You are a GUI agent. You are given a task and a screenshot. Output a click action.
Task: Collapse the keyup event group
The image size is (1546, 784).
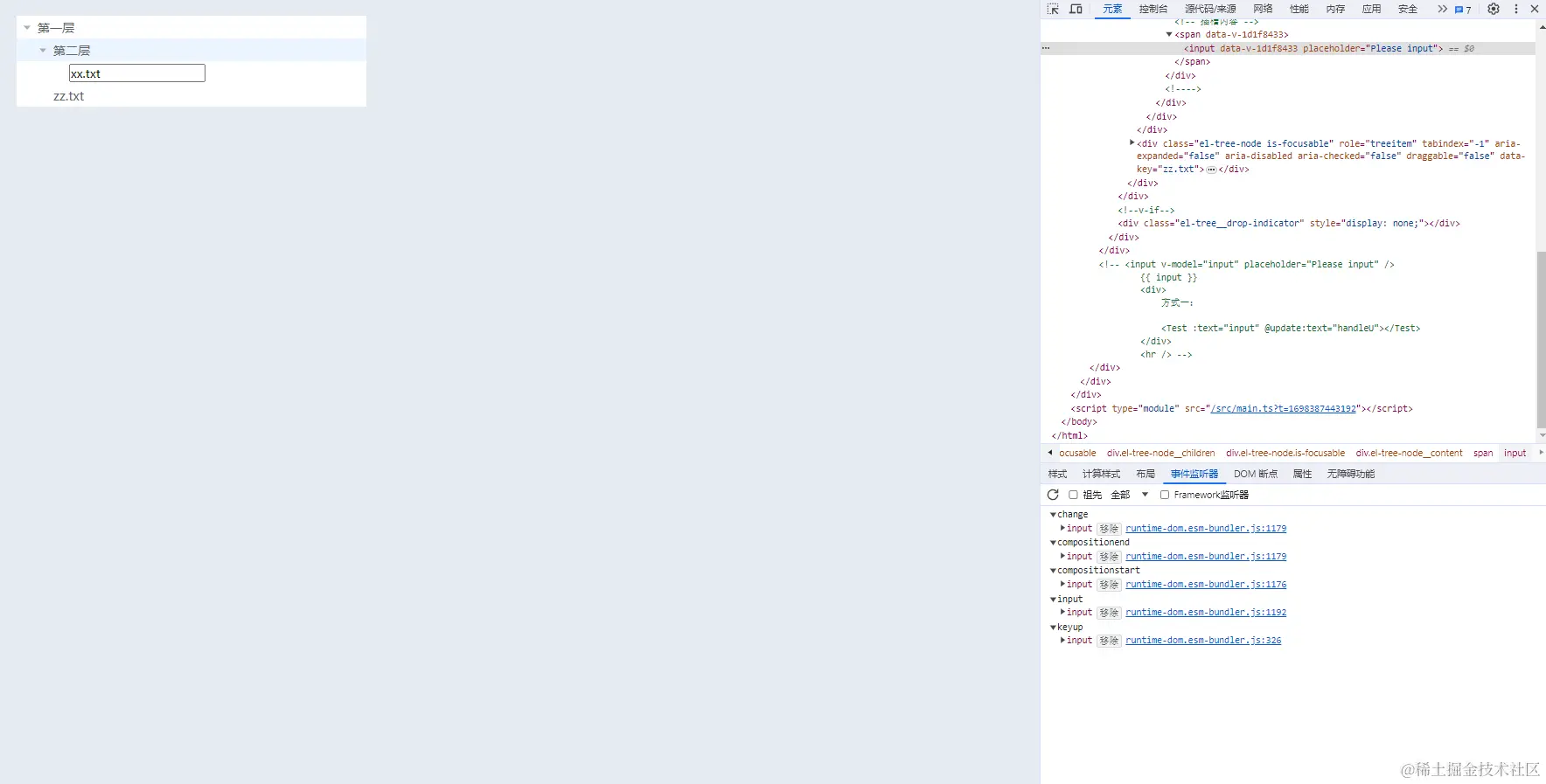[x=1053, y=628]
